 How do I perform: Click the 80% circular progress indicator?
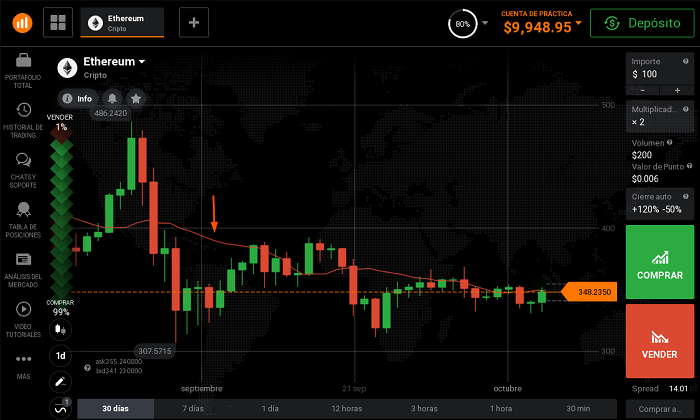(462, 24)
